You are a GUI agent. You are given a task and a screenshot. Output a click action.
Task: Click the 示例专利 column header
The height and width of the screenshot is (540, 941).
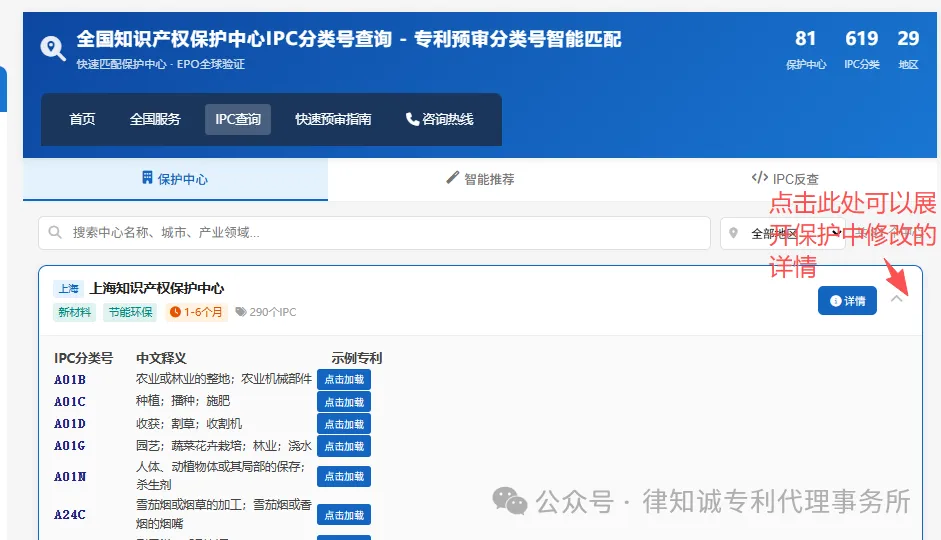tap(356, 358)
